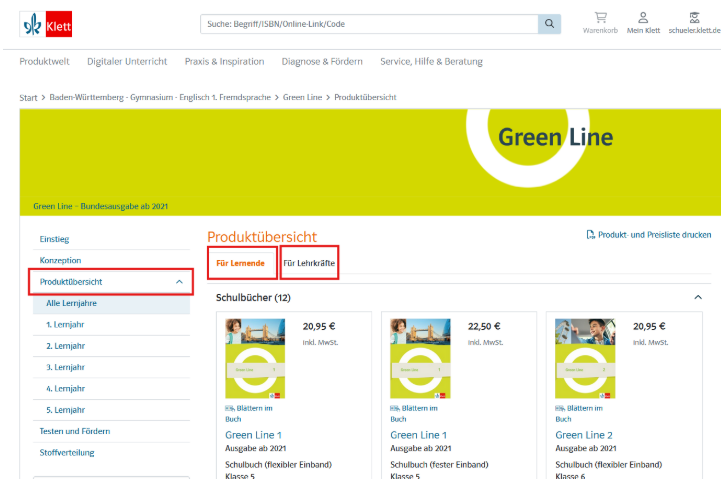Open Konzeption in the sidebar
The width and height of the screenshot is (721, 492).
(60, 260)
